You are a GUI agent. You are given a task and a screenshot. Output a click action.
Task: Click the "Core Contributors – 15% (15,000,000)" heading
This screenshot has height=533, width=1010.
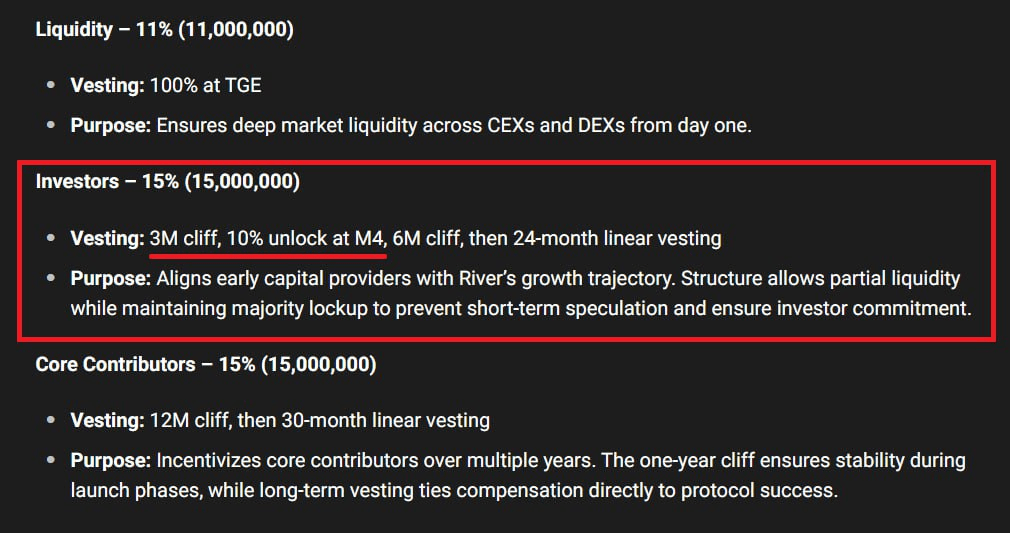click(x=205, y=365)
